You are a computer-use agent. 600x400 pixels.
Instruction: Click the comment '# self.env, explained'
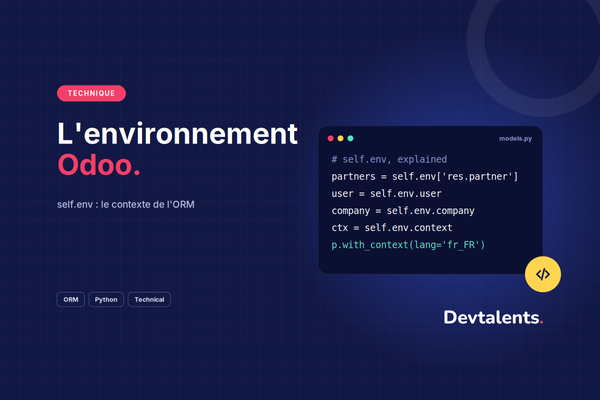coord(389,159)
